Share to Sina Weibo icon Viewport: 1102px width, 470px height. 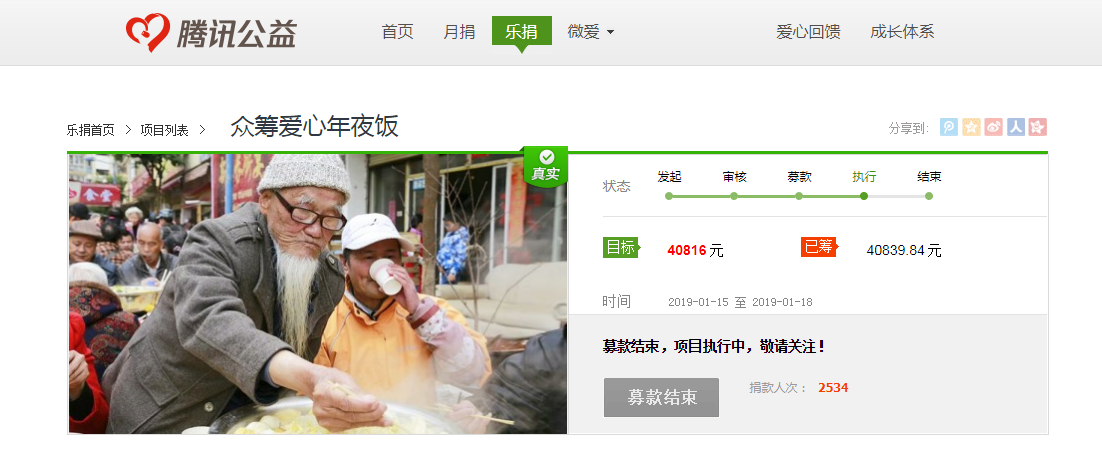tap(994, 127)
